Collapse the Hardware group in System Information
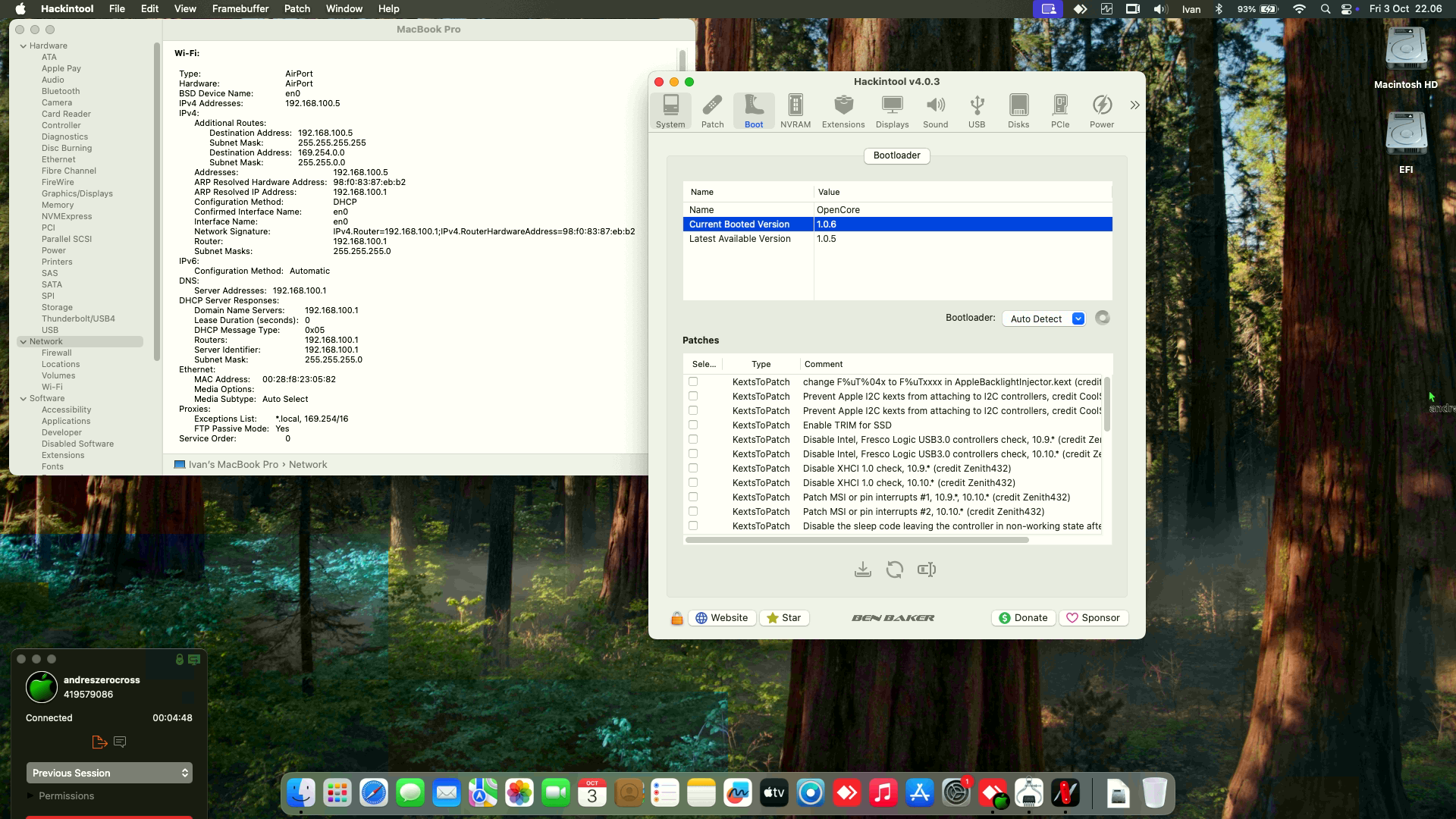 pyautogui.click(x=23, y=45)
